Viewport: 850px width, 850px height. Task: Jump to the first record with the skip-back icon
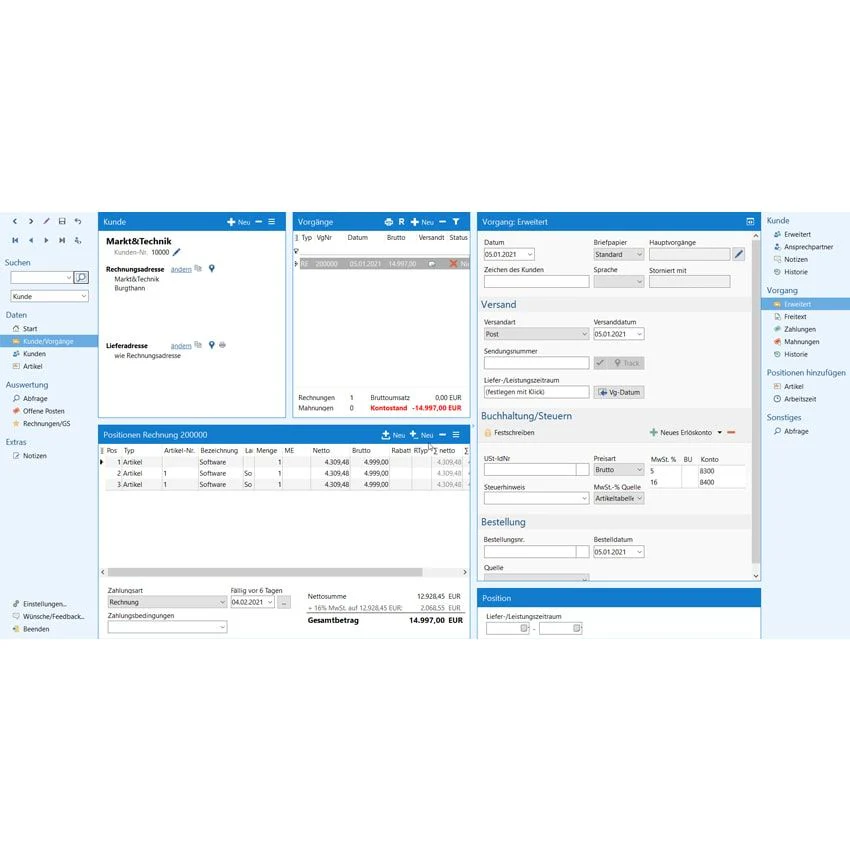point(15,240)
